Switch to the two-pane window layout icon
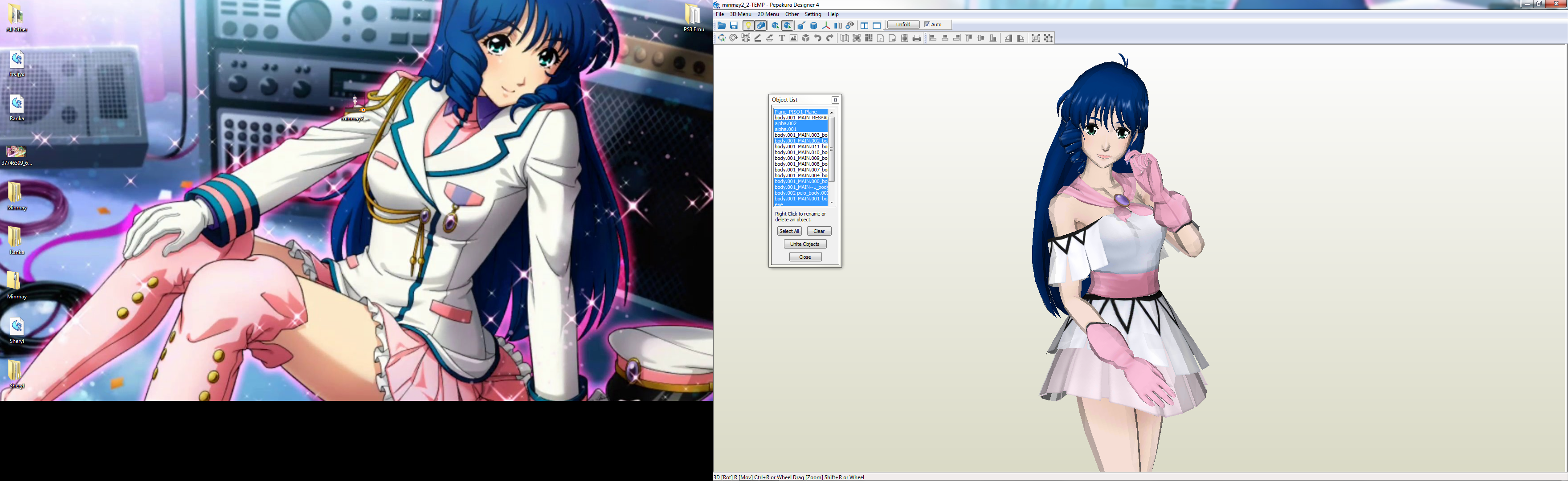The height and width of the screenshot is (481, 1568). 864,25
